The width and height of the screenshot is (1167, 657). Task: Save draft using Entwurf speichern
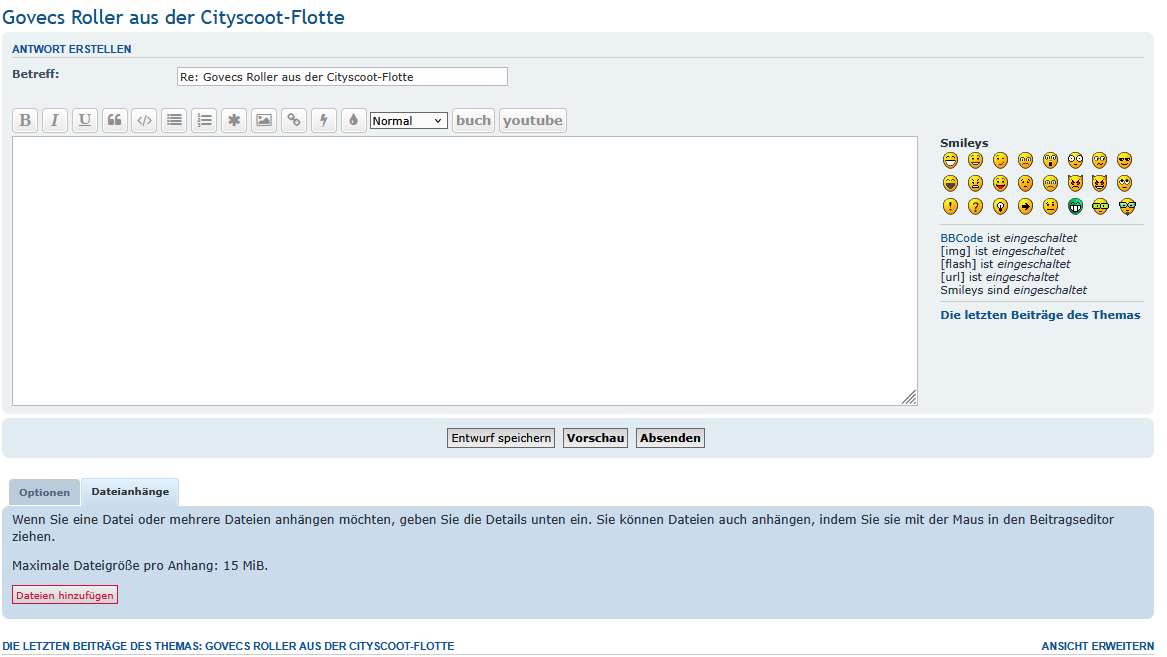(501, 438)
